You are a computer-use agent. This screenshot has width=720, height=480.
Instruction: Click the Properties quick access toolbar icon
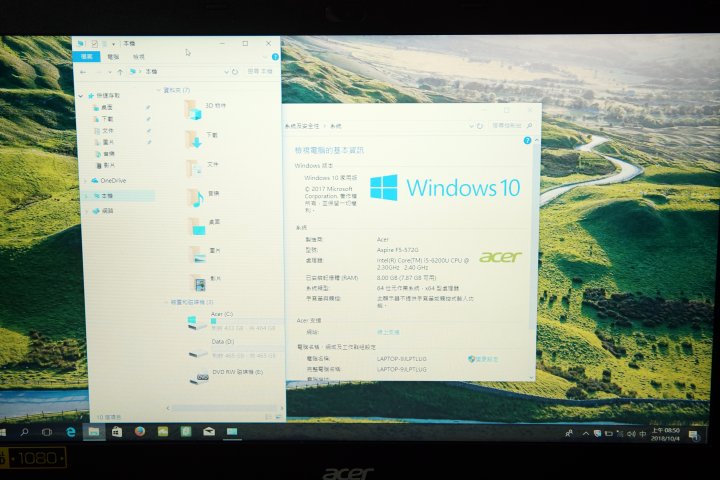(x=95, y=44)
